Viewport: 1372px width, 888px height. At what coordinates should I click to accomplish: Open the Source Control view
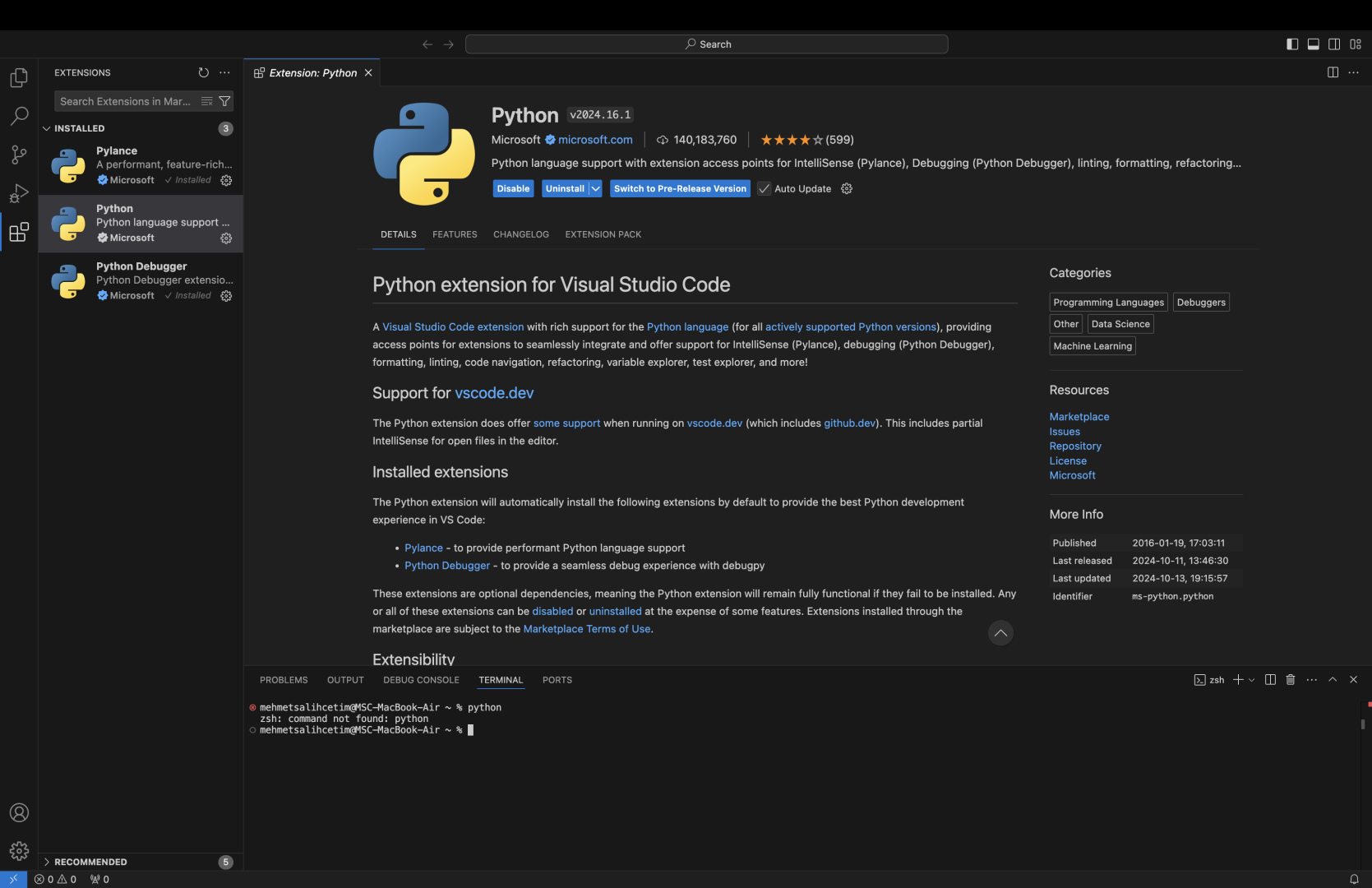point(19,155)
